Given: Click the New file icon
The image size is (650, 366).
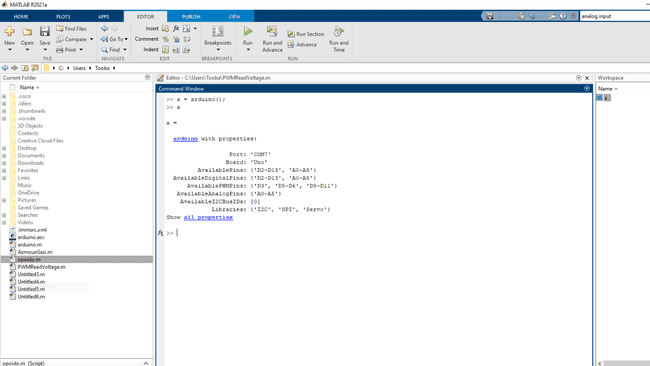Looking at the screenshot, I should 9,32.
